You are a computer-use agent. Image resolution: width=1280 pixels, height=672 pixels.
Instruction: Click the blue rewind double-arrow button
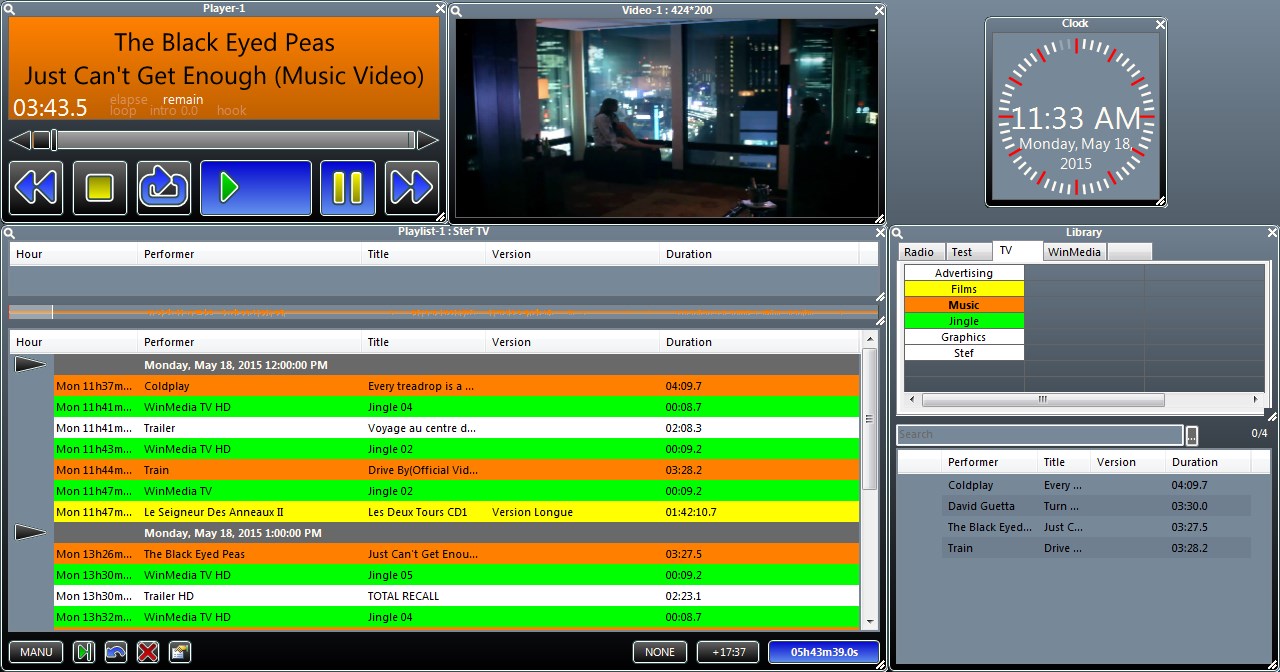pos(37,188)
